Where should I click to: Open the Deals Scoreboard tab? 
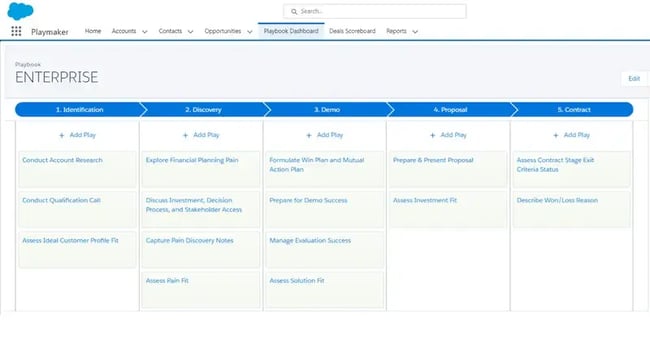(352, 31)
